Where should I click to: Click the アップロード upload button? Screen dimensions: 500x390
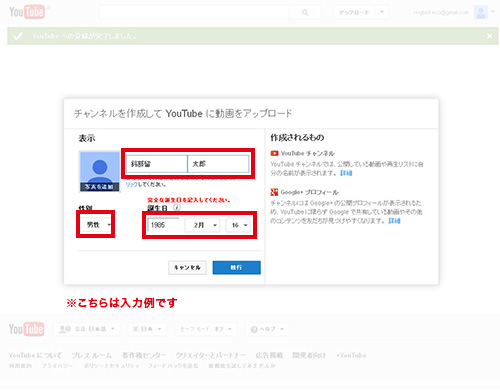click(354, 13)
